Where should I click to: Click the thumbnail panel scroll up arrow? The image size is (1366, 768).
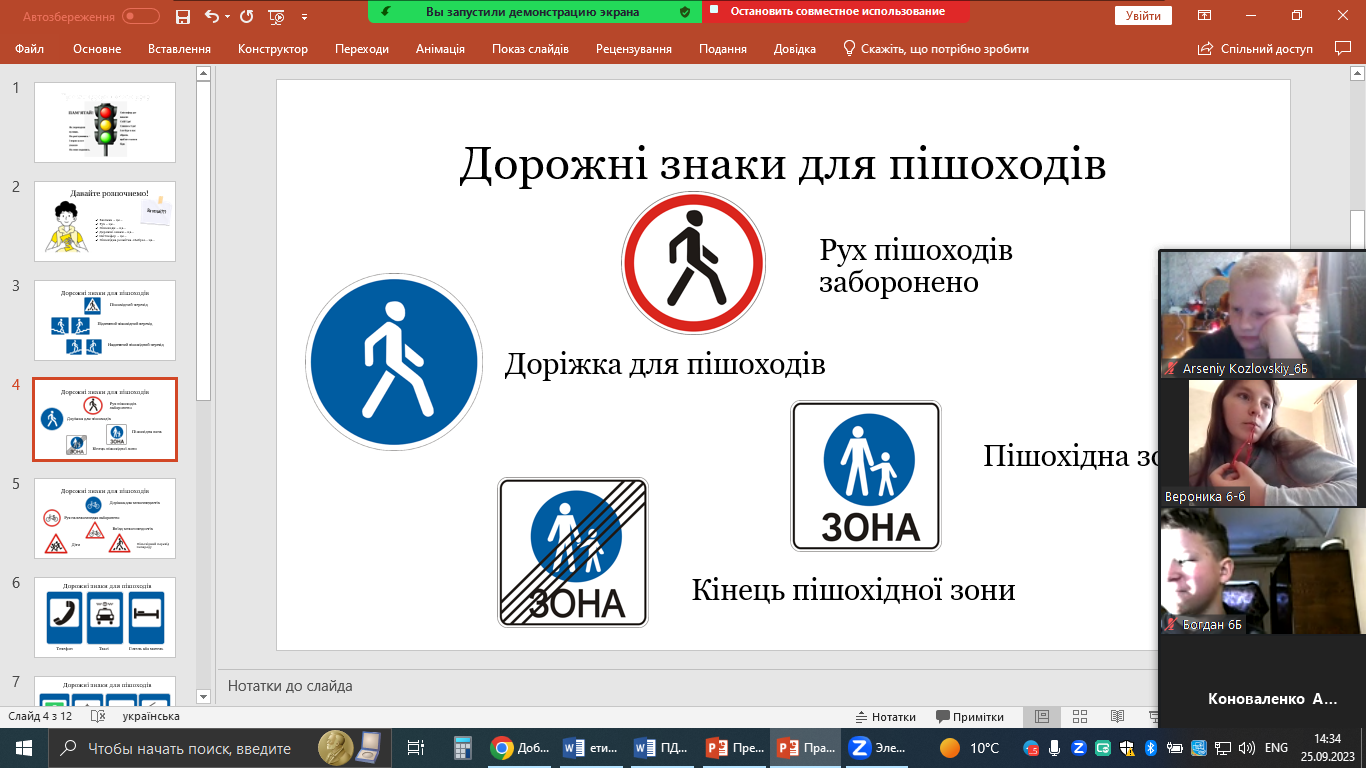(x=204, y=73)
